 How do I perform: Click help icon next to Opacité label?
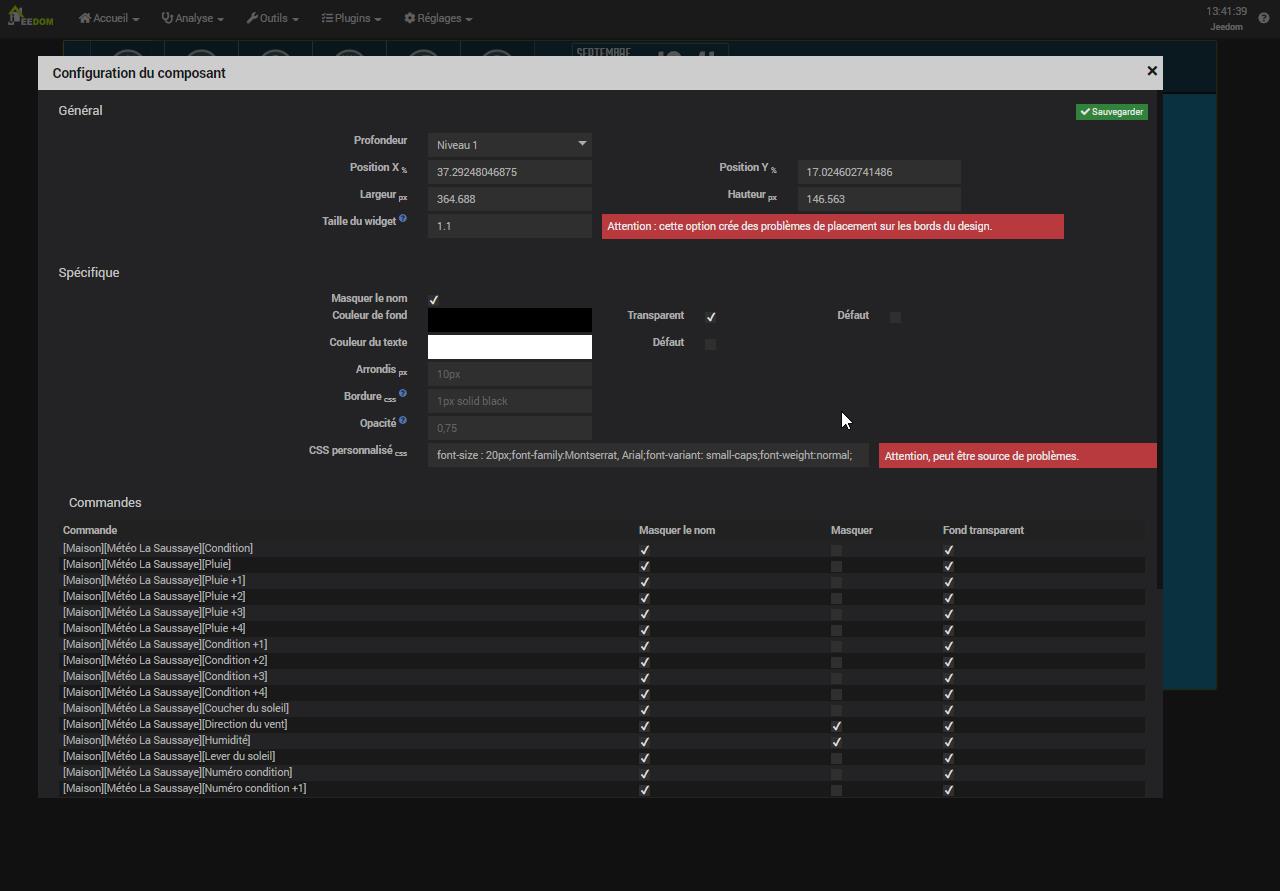pos(403,420)
